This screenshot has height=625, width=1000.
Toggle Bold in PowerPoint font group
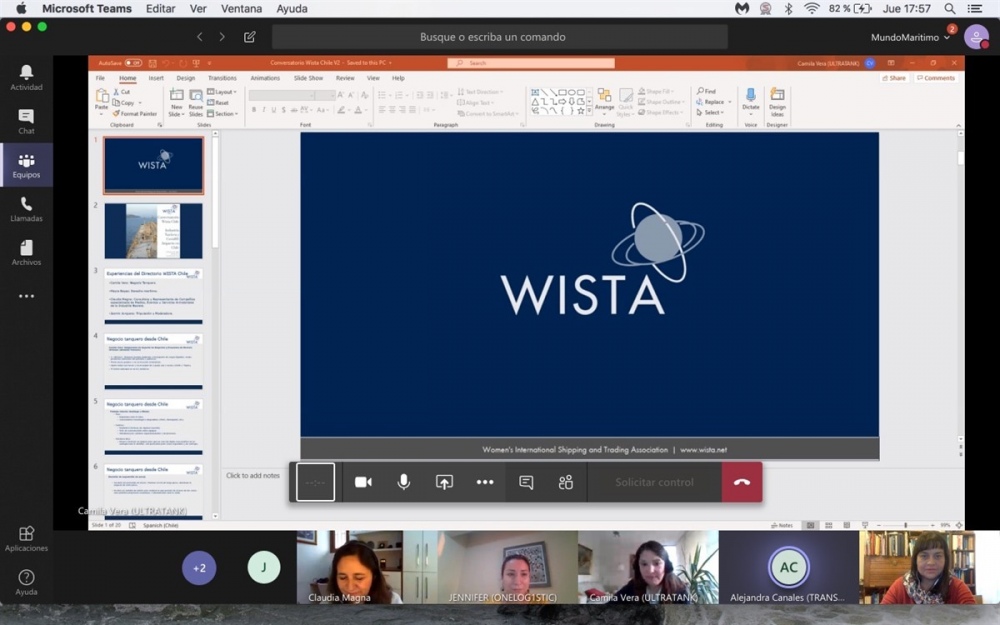pos(254,110)
